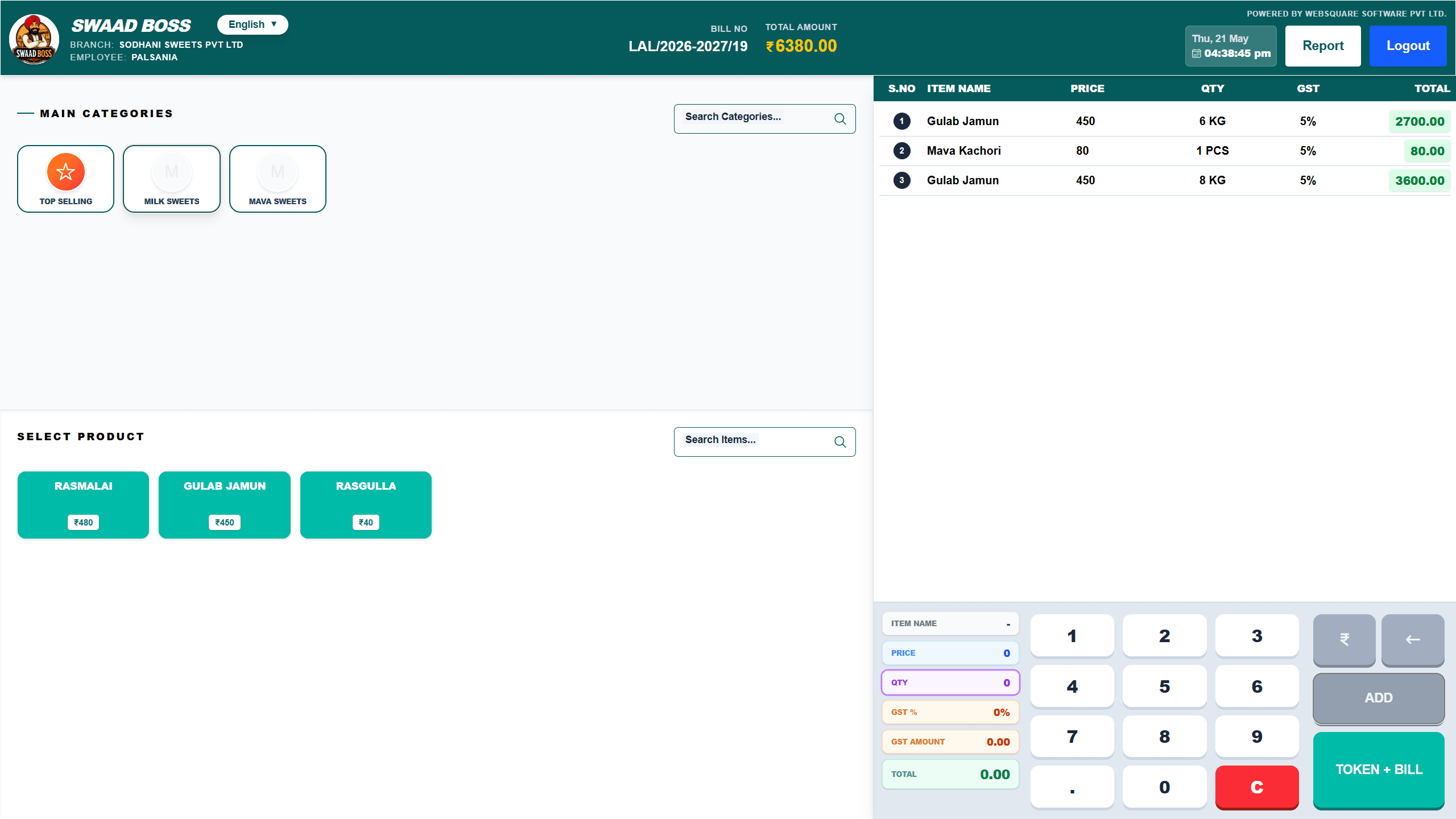Viewport: 1456px width, 819px height.
Task: Tap keypad digit 8
Action: [1165, 737]
